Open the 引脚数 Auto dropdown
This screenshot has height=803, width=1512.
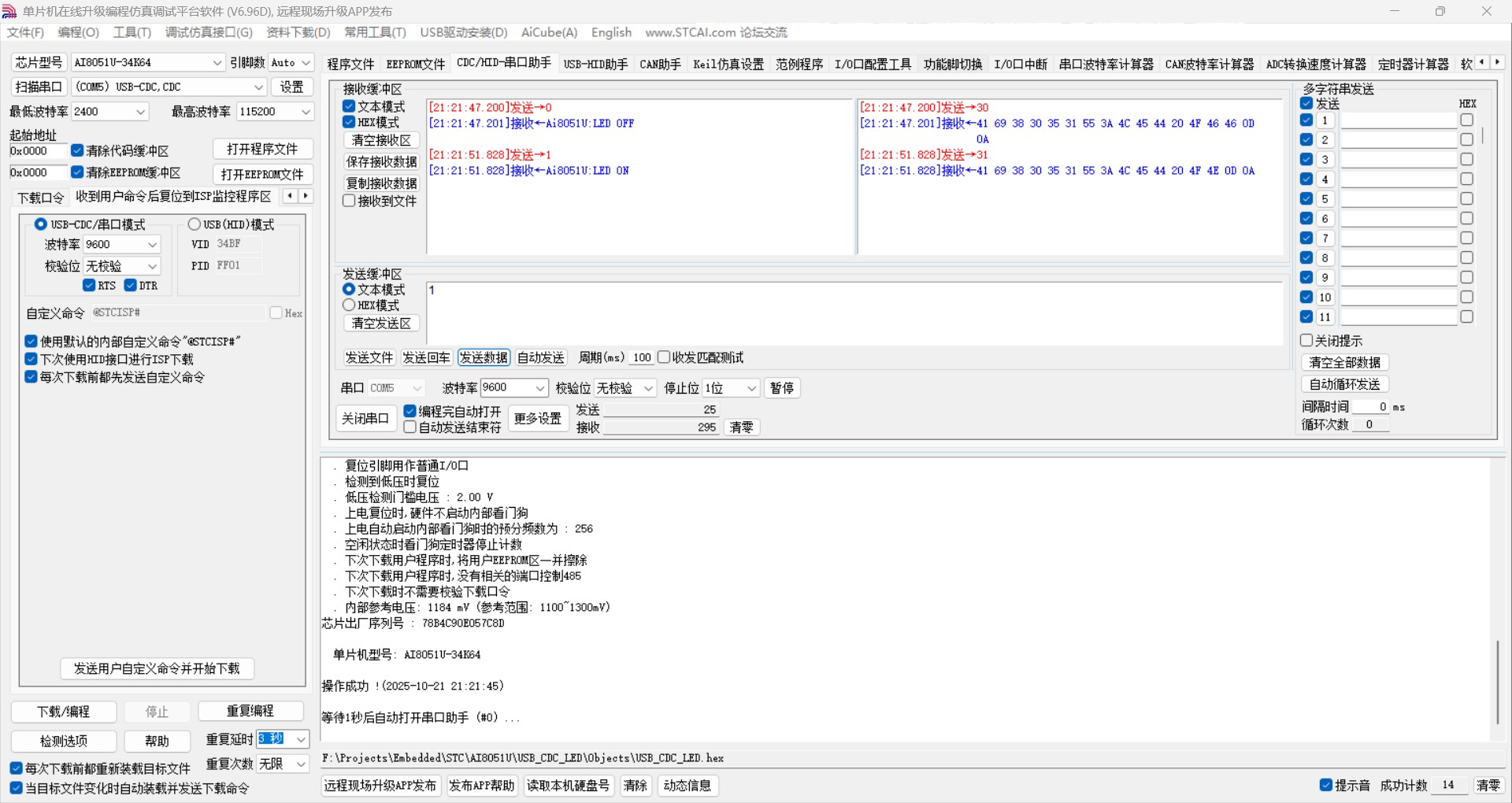point(306,62)
